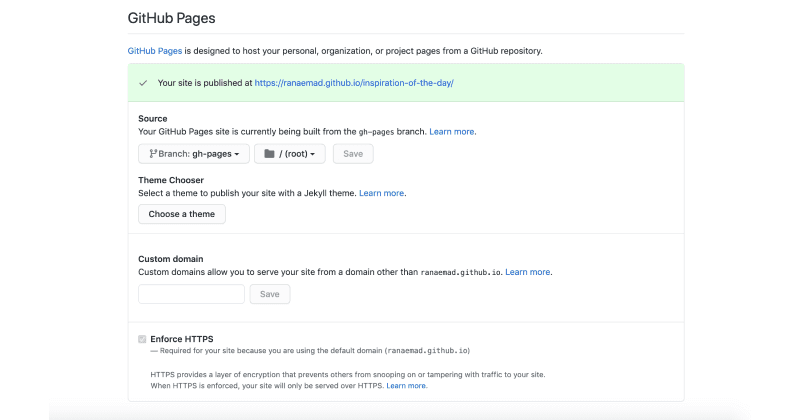
Task: Open Learn more link under Source
Action: [452, 131]
